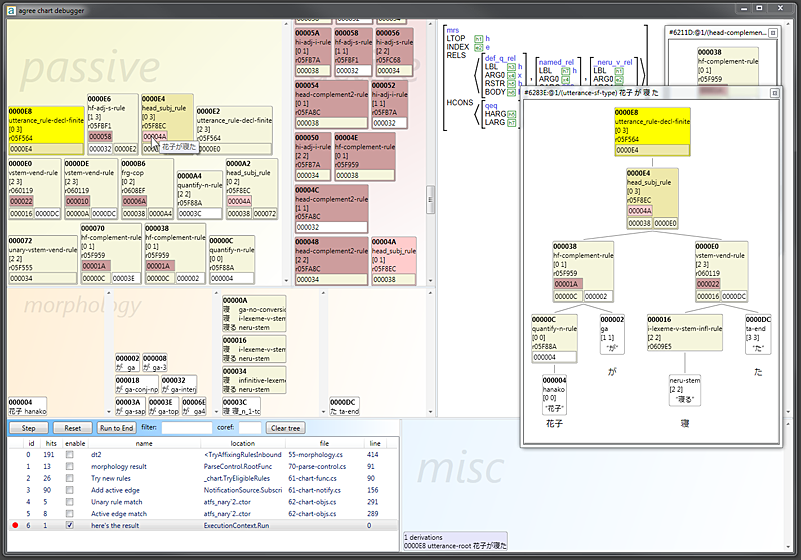Click passive panel scrollbar down arrow
The image size is (801, 560).
click(x=286, y=281)
